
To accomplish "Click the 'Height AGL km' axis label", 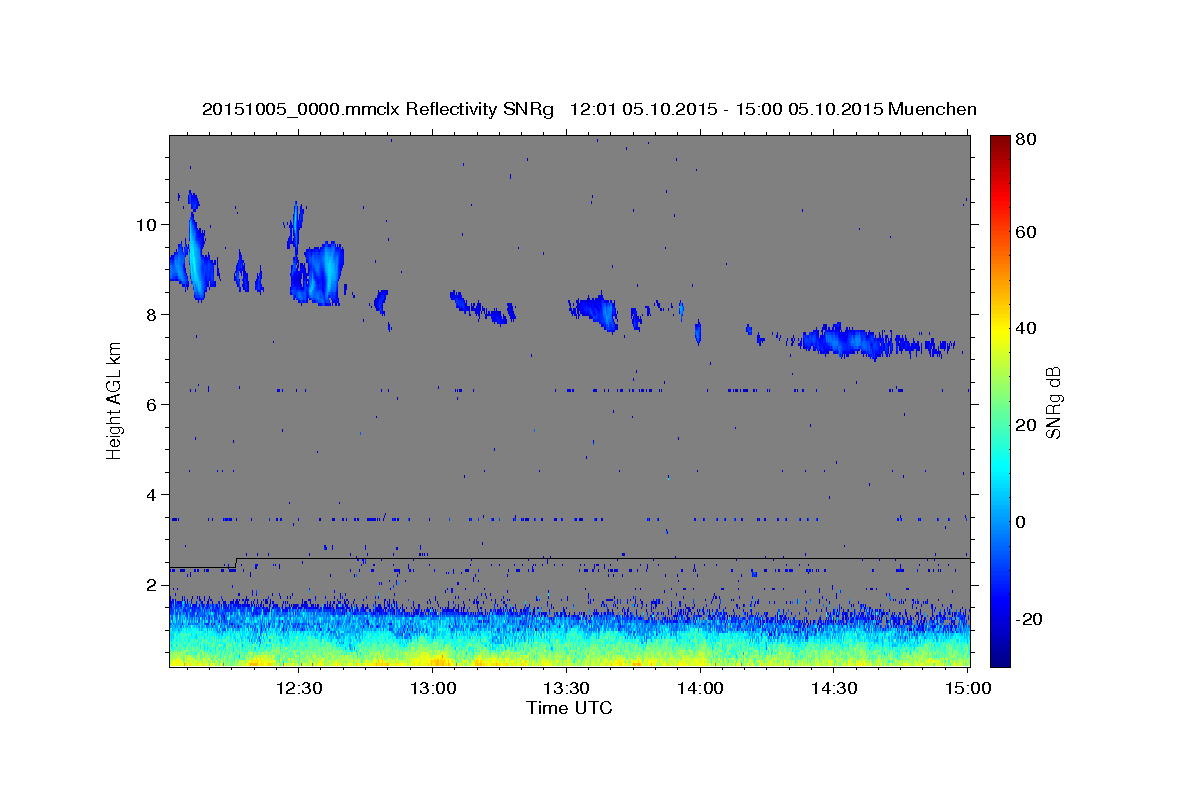I will tap(114, 401).
